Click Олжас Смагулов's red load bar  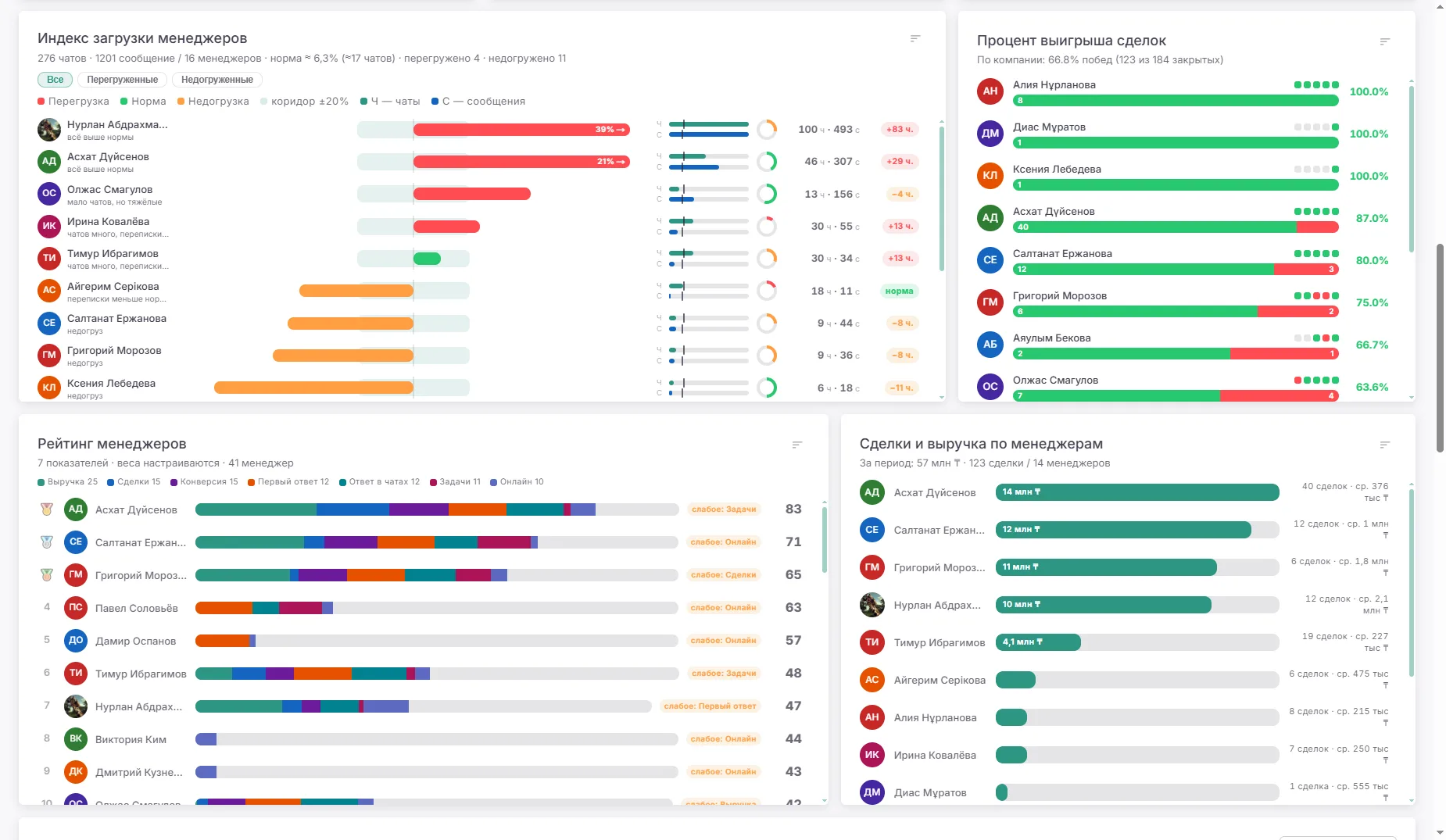pyautogui.click(x=472, y=194)
